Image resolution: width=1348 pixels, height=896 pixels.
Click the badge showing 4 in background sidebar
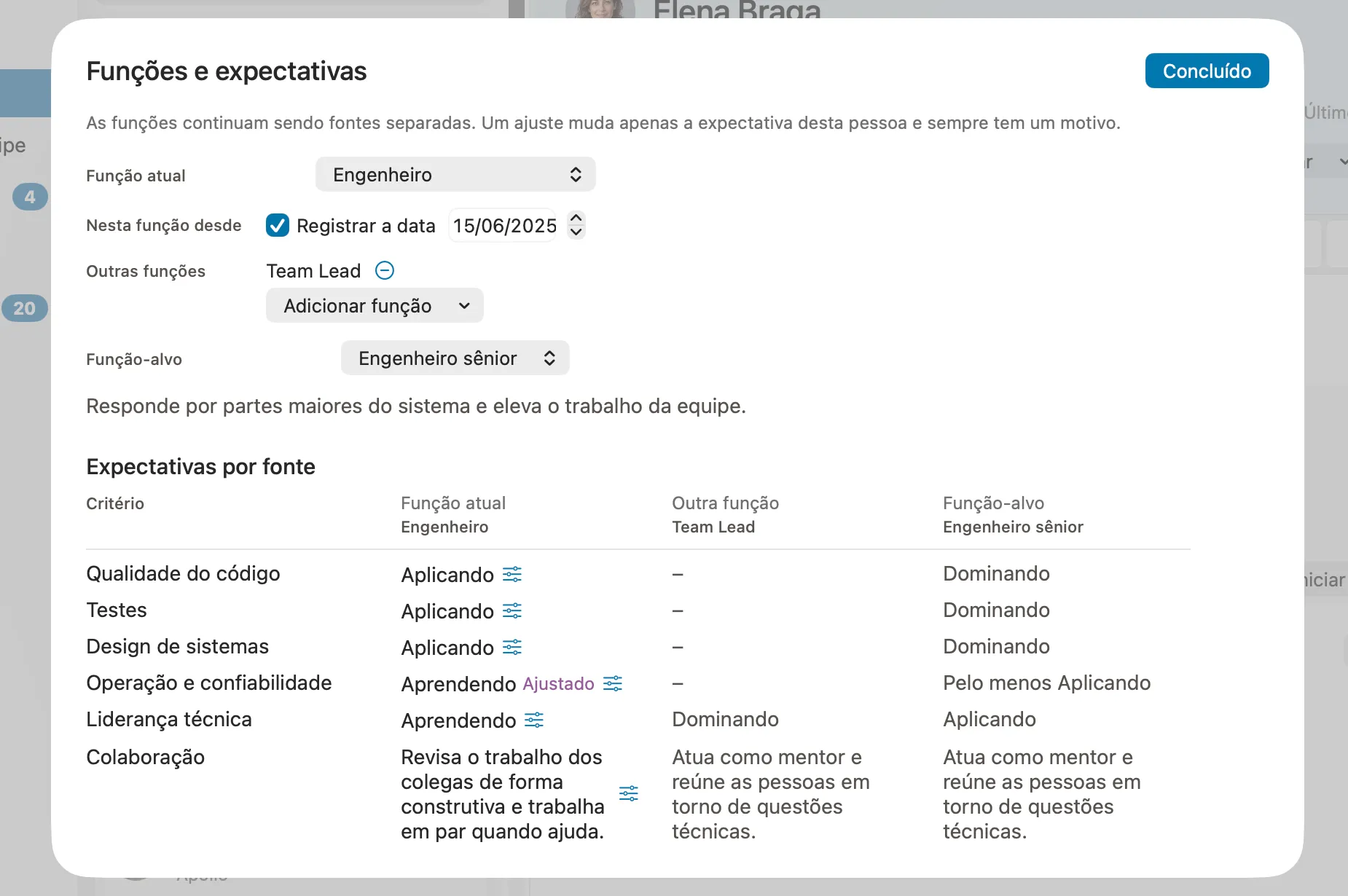[30, 197]
